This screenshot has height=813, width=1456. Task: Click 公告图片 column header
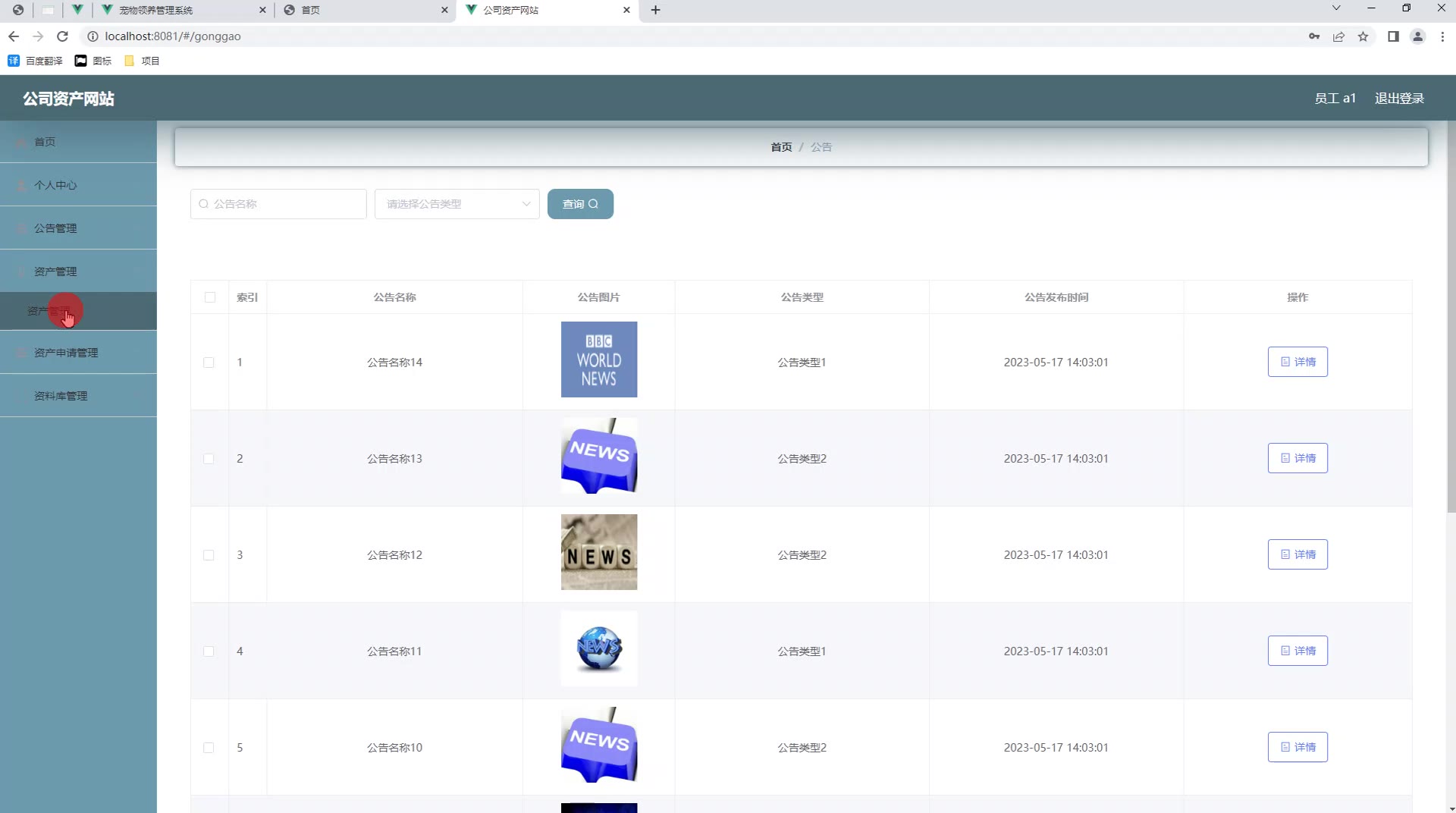click(x=598, y=297)
